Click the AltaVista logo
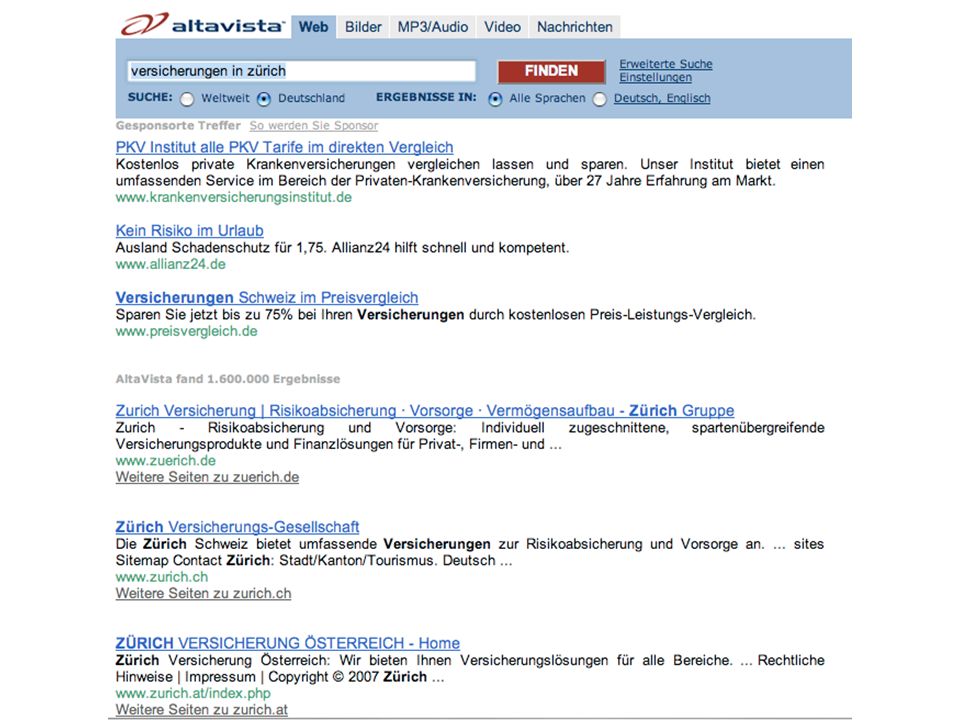 203,24
